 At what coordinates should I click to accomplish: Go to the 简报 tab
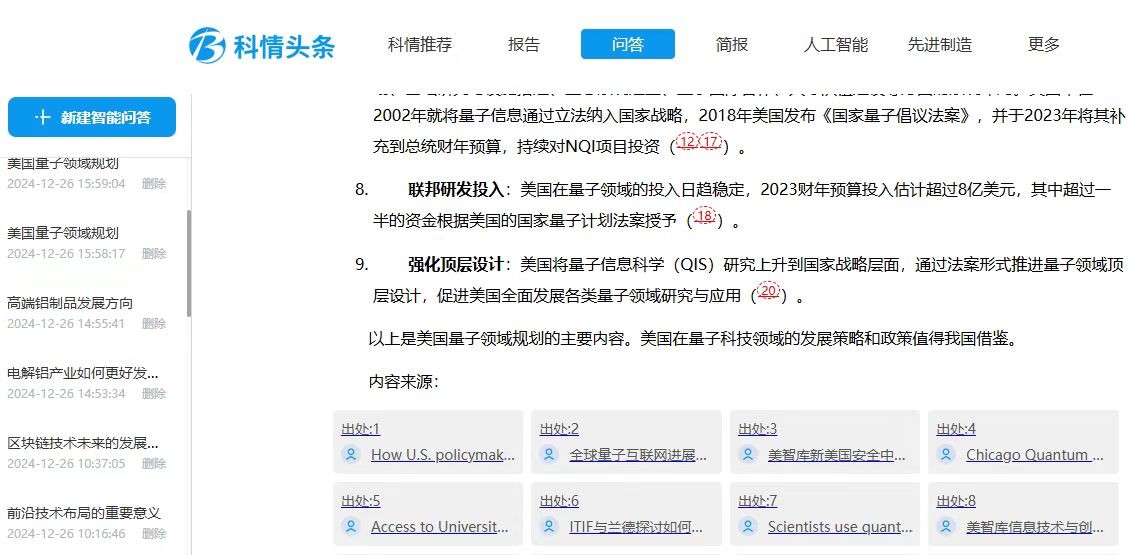[731, 44]
